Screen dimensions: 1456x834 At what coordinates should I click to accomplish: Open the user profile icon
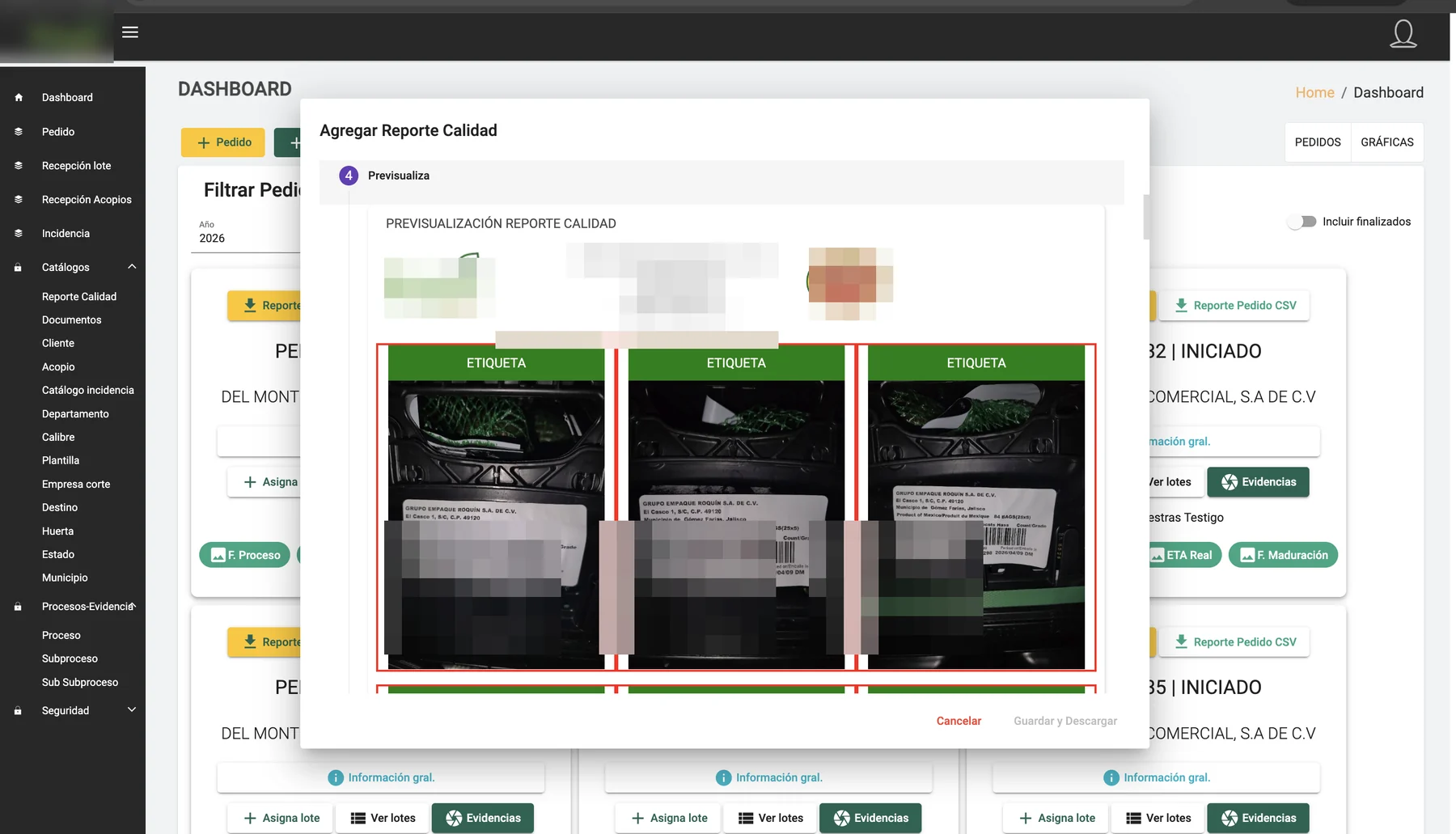[x=1403, y=34]
